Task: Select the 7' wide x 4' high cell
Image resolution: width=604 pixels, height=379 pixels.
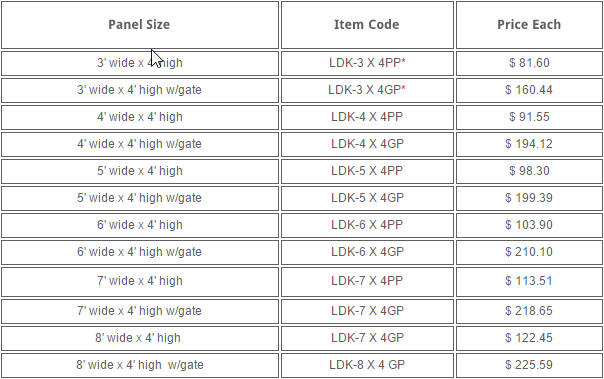Action: point(140,282)
